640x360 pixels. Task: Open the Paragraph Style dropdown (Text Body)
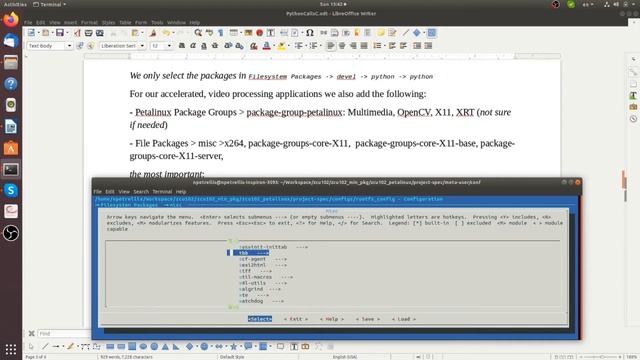(69, 46)
